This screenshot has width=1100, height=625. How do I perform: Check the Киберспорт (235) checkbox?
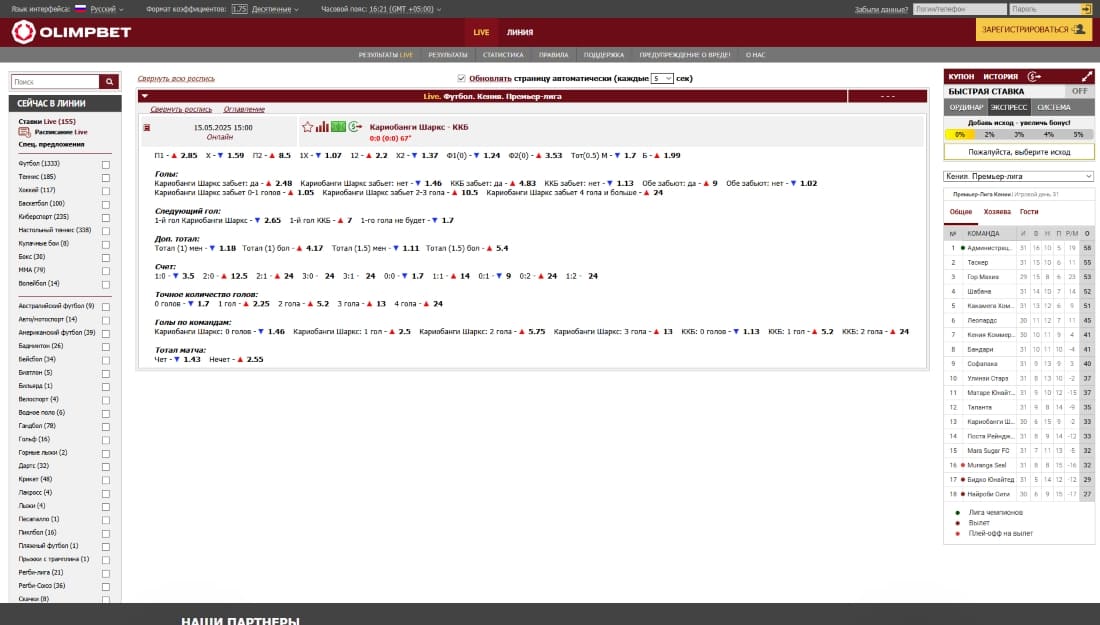(x=106, y=218)
